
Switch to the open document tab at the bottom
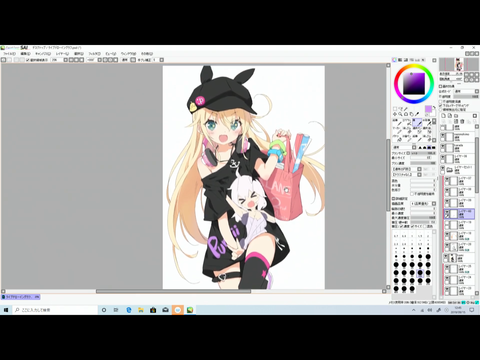(x=21, y=296)
